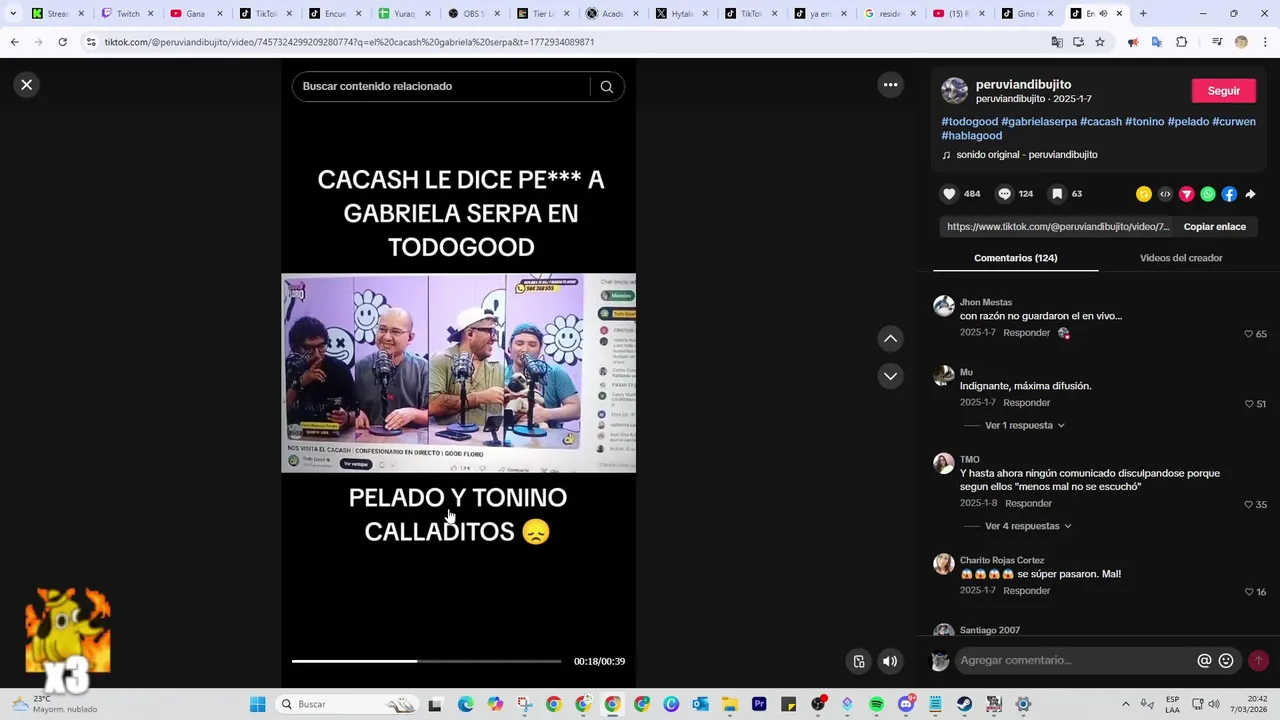The image size is (1280, 720).
Task: Close the video viewer with the X
Action: (x=27, y=85)
